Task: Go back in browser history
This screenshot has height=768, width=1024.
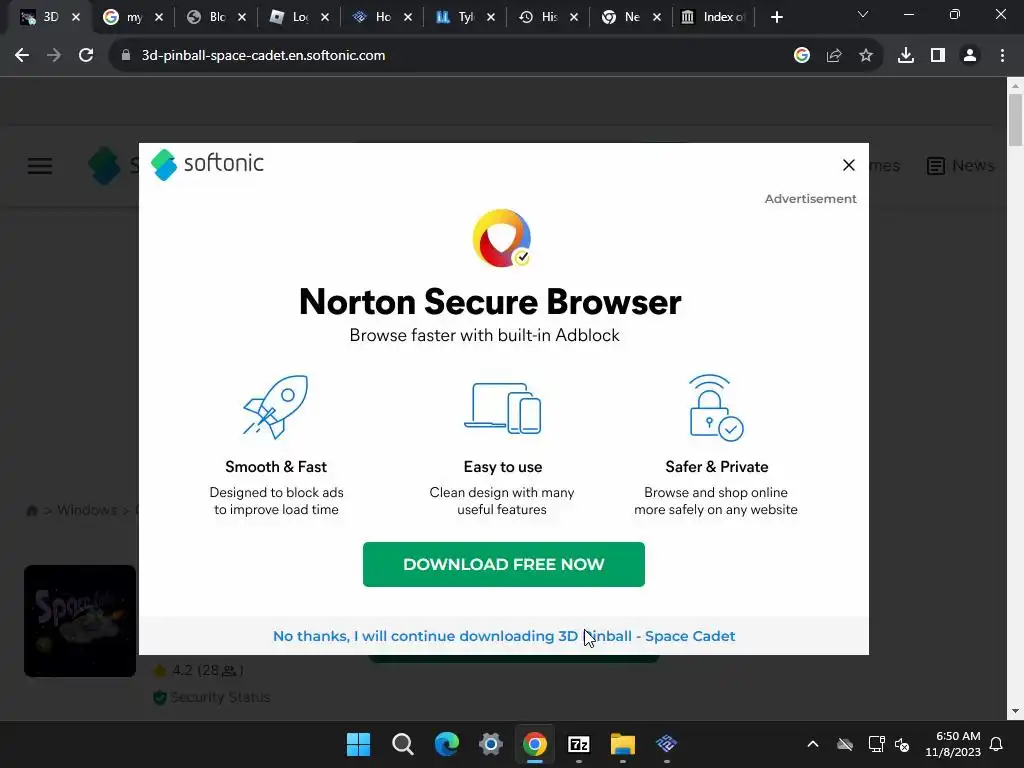Action: [22, 56]
